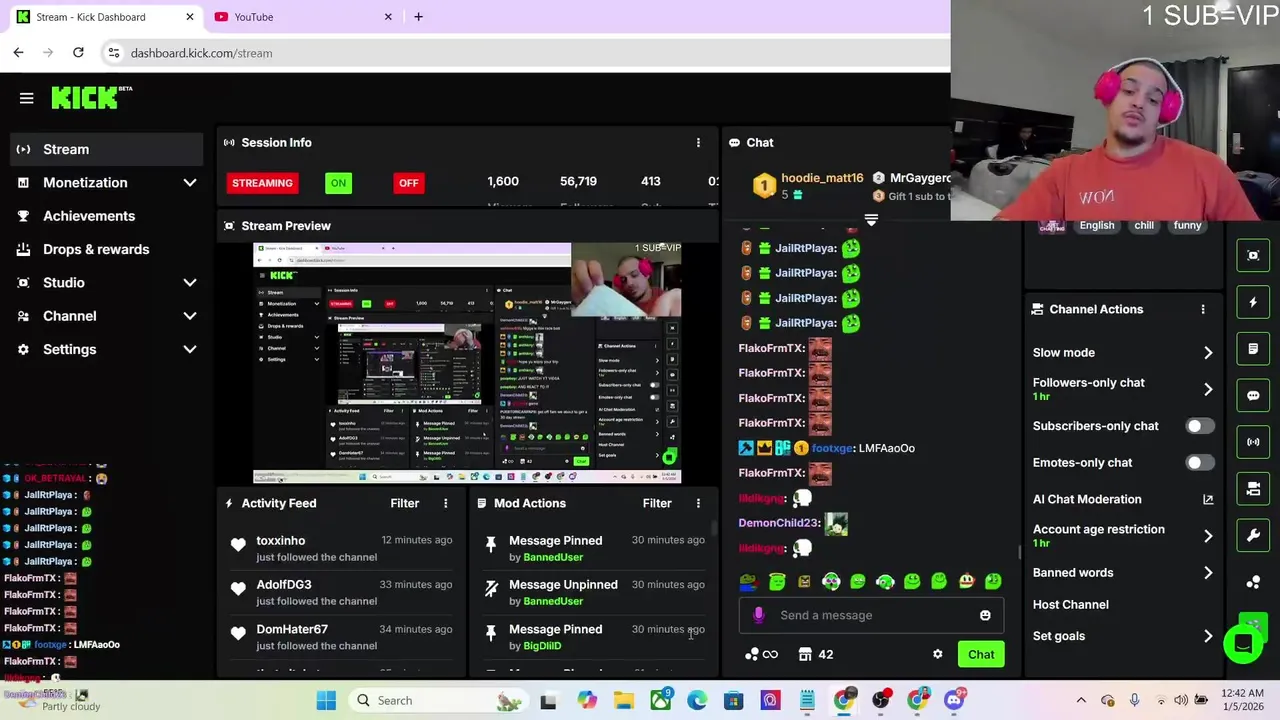
Task: Click the English stream tag
Action: coord(1097,226)
